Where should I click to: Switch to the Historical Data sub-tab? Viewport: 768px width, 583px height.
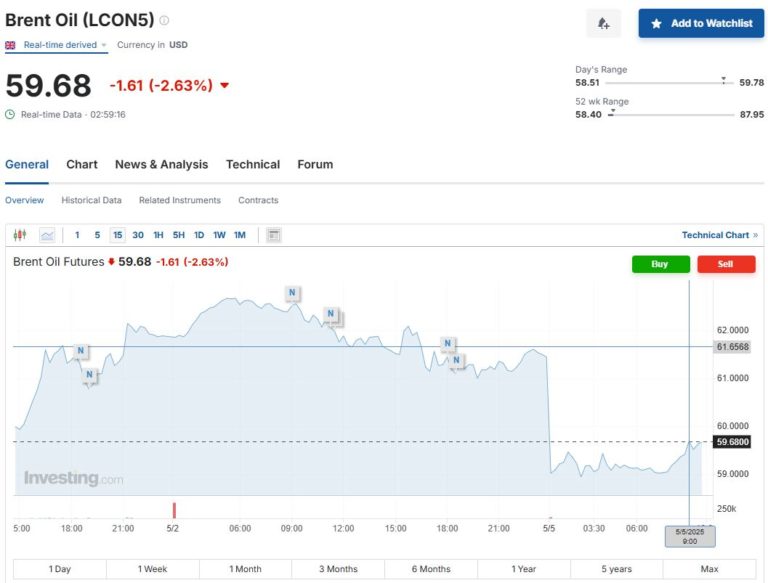[91, 200]
